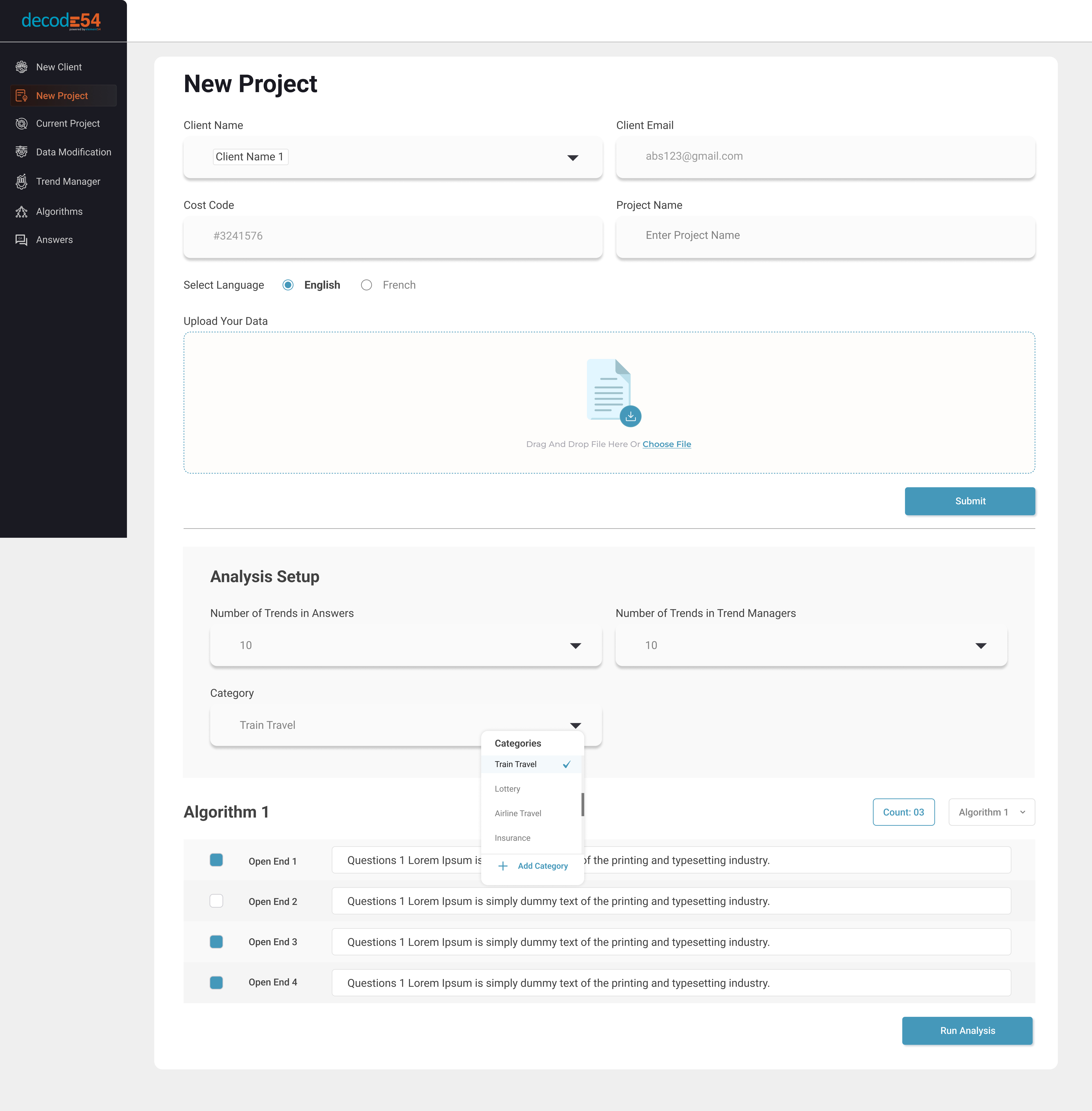The width and height of the screenshot is (1092, 1111).
Task: Select the French language radio button
Action: point(367,285)
